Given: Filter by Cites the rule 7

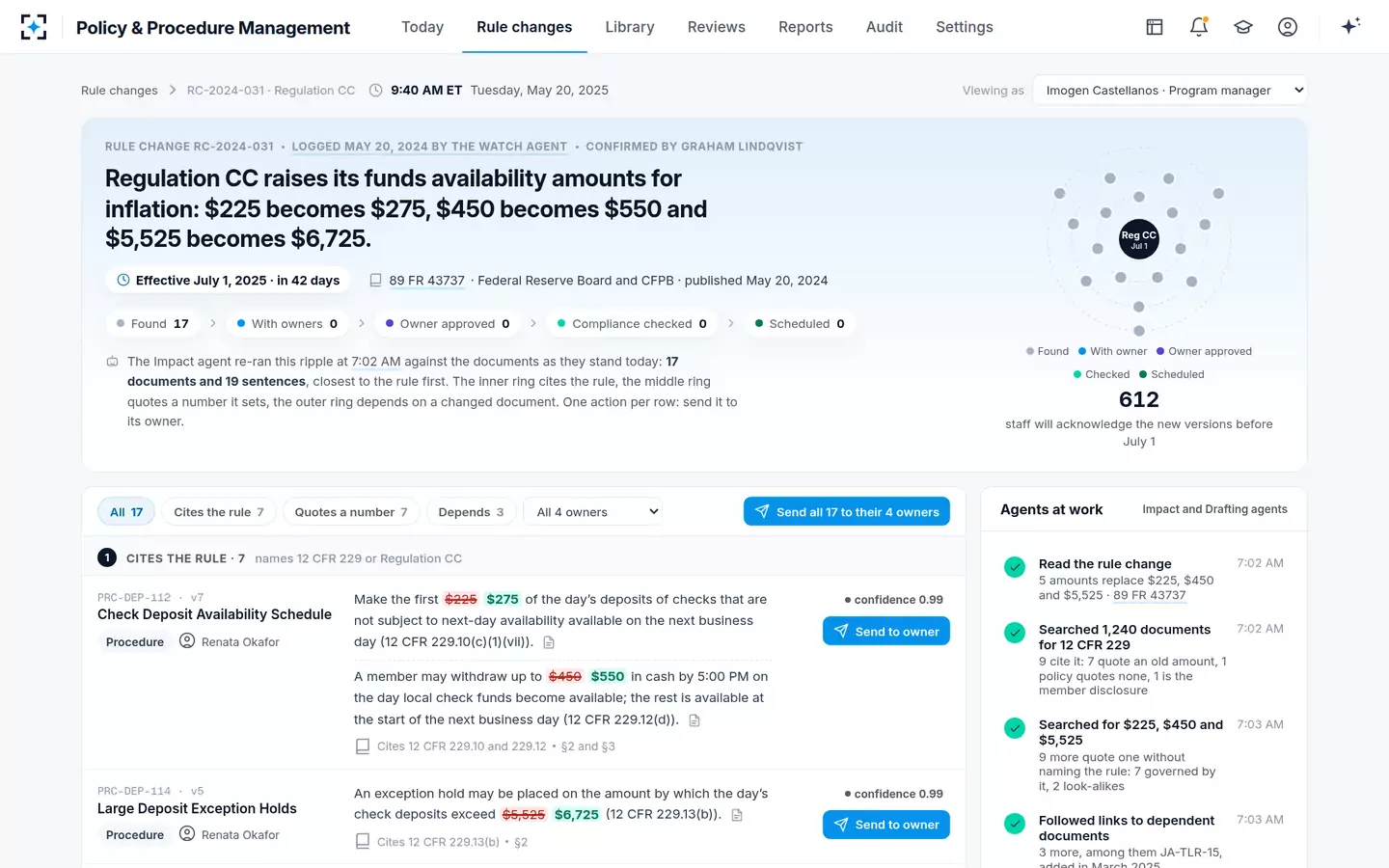Looking at the screenshot, I should (219, 512).
